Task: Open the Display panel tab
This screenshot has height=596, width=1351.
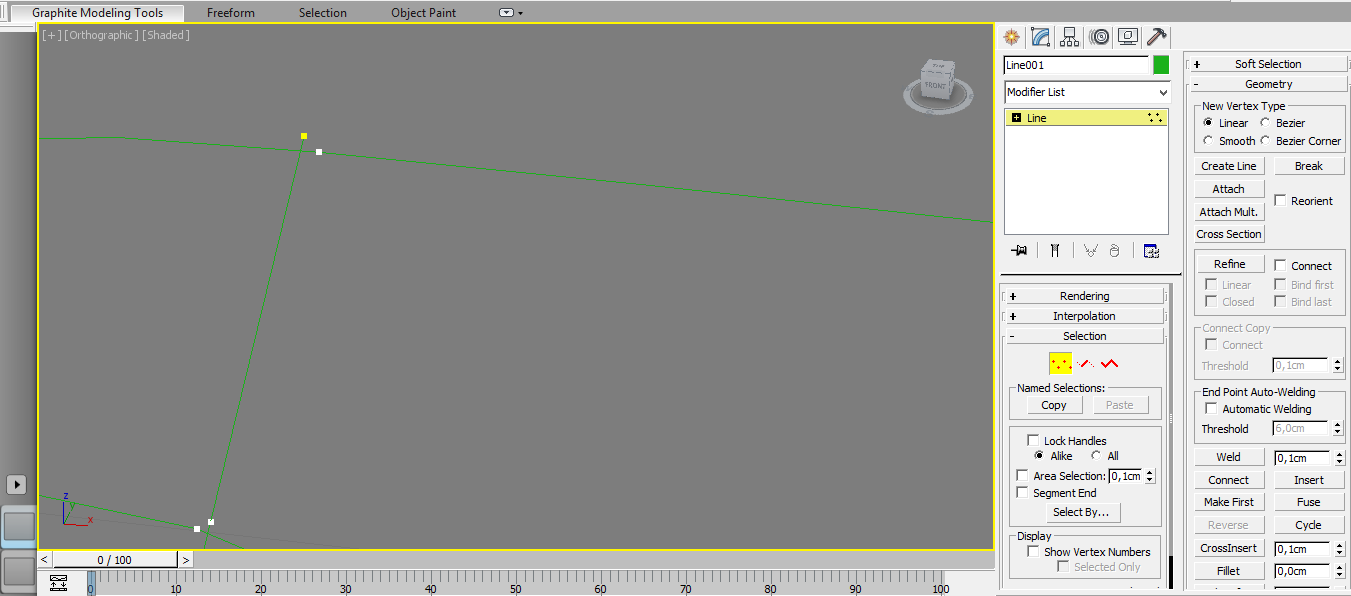Action: tap(1128, 37)
